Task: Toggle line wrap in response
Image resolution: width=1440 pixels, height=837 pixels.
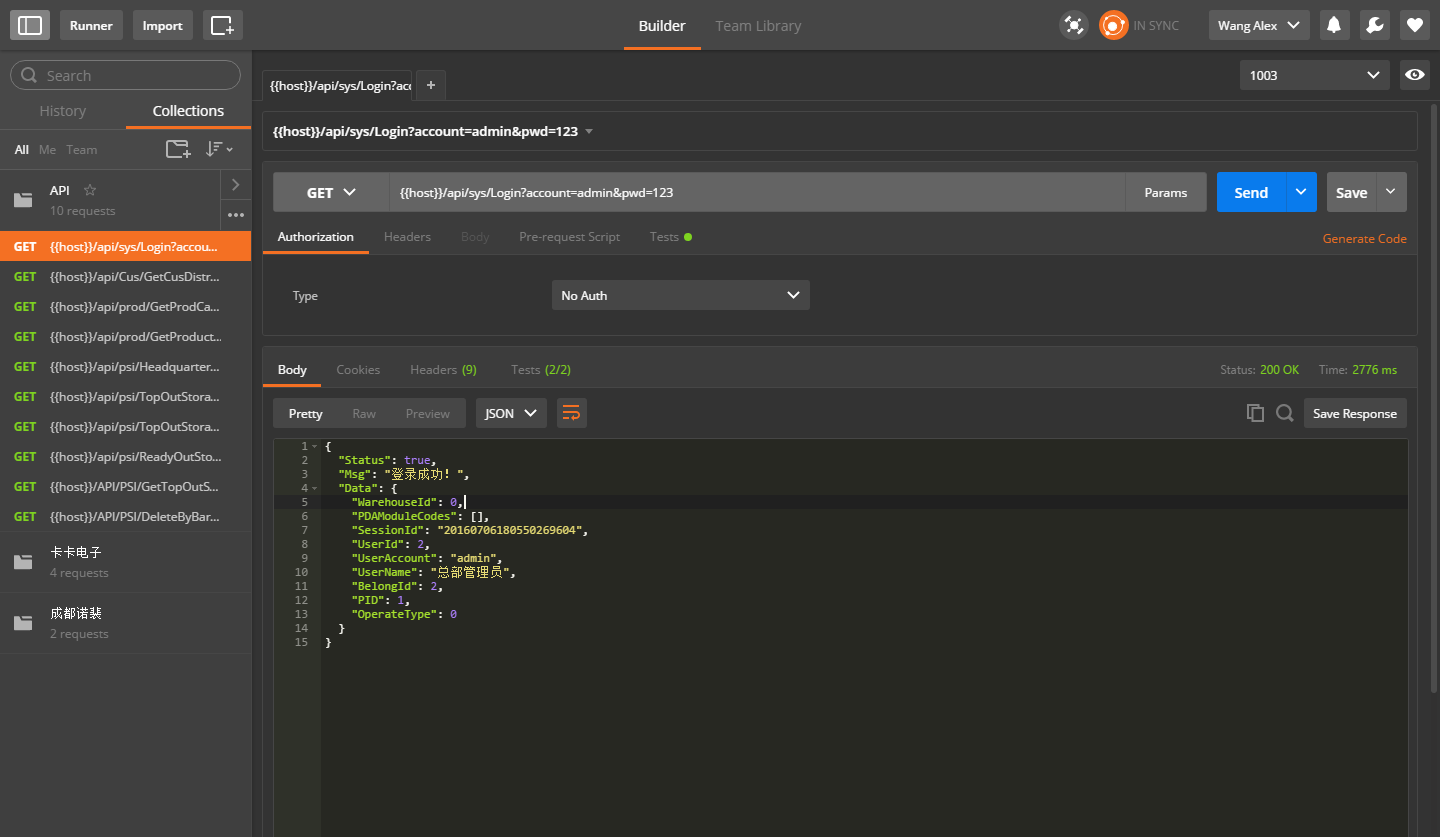Action: pyautogui.click(x=572, y=413)
